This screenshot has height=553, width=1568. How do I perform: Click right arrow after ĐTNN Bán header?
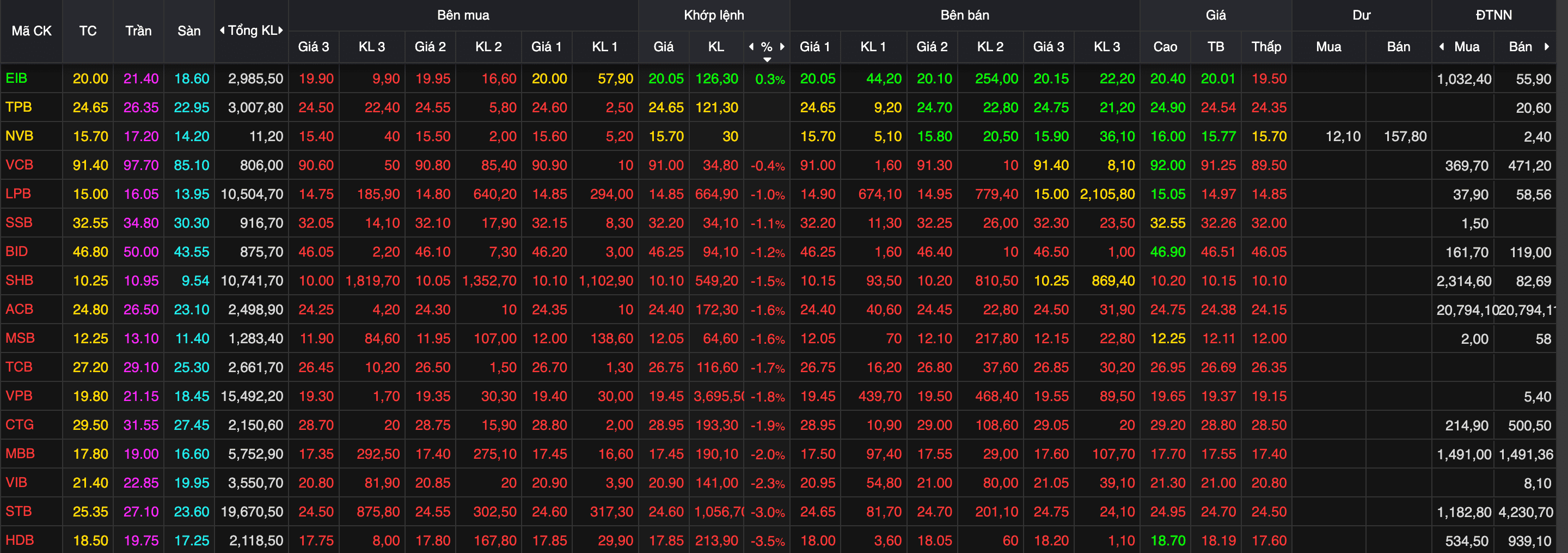tap(1547, 47)
